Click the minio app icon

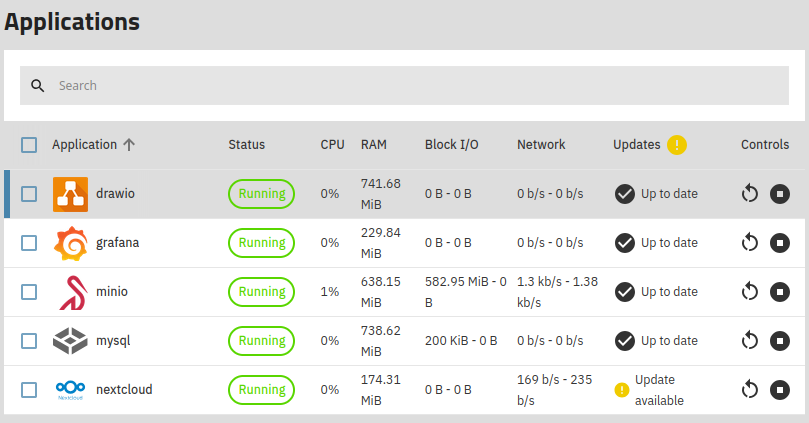click(x=73, y=292)
